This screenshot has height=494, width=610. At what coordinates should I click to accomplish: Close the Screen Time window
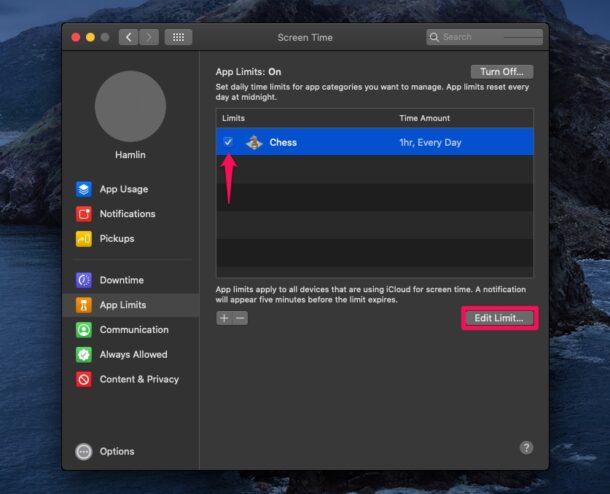coord(76,37)
